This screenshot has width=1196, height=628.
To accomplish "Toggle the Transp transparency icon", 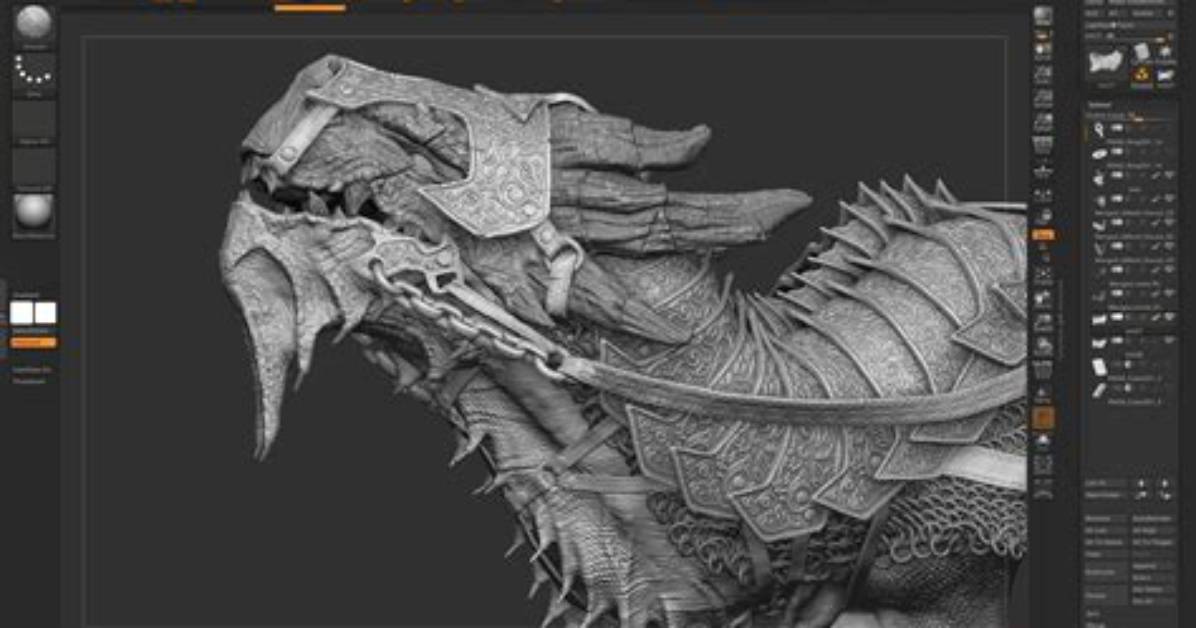I will pos(1043,397).
